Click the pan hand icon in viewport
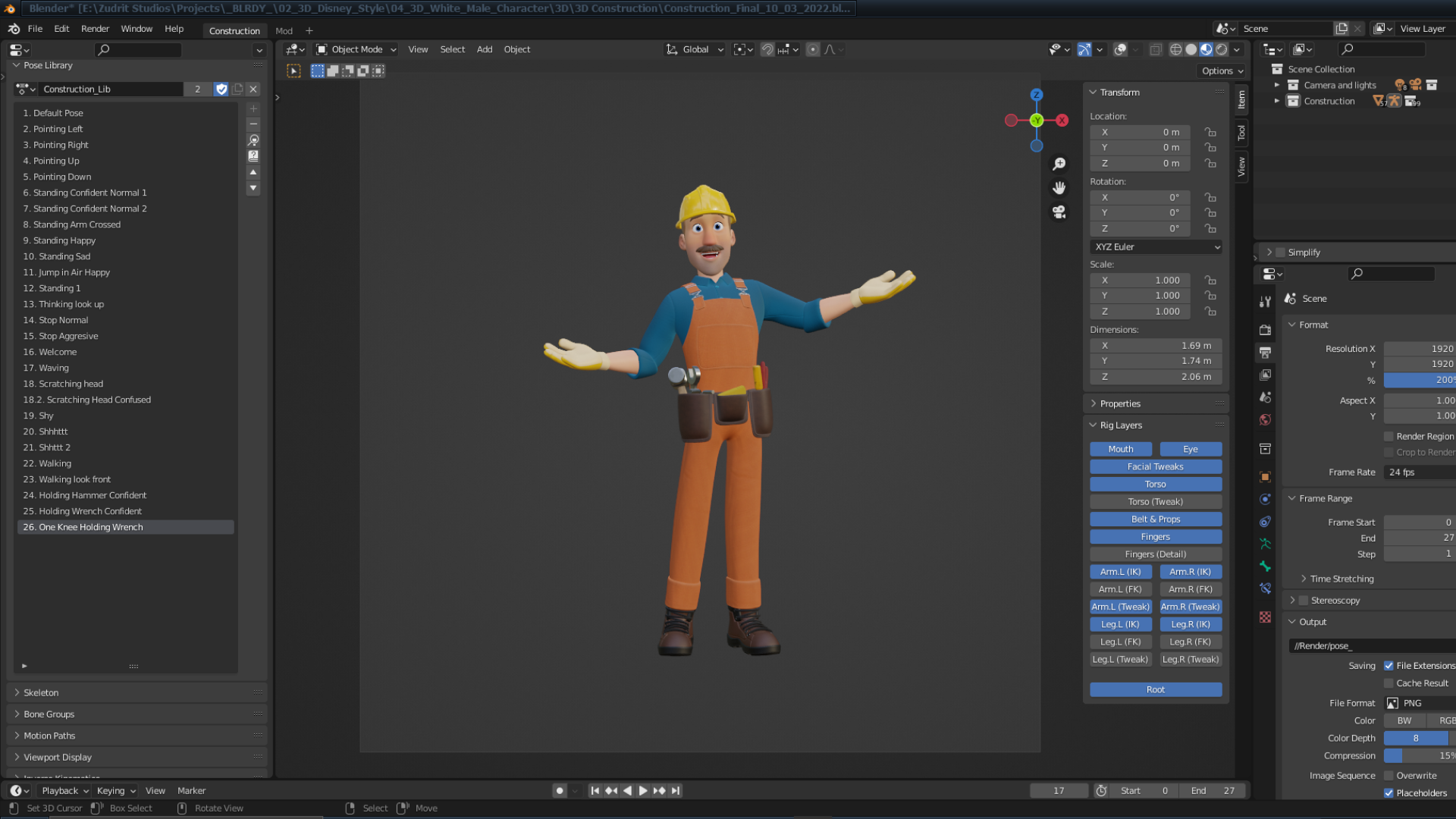The image size is (1456, 819). (1059, 187)
